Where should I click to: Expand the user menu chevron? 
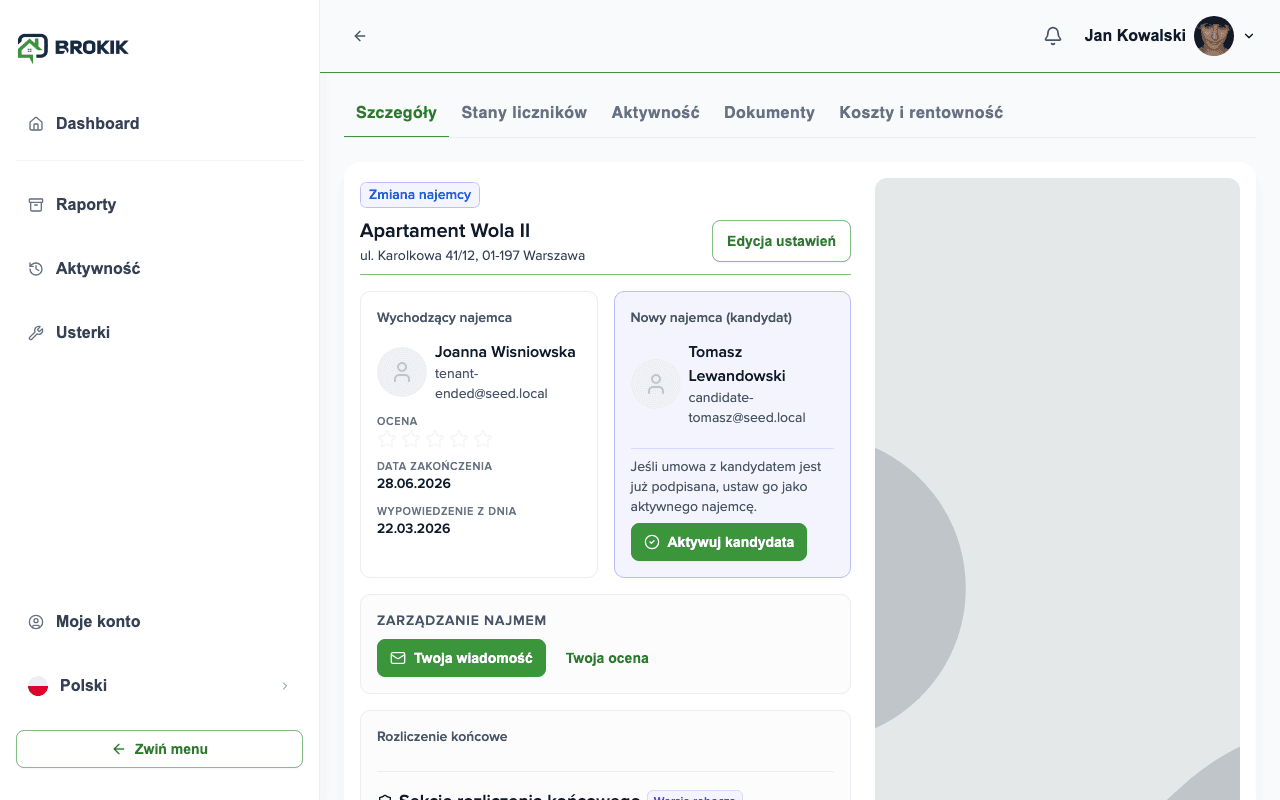coord(1249,36)
